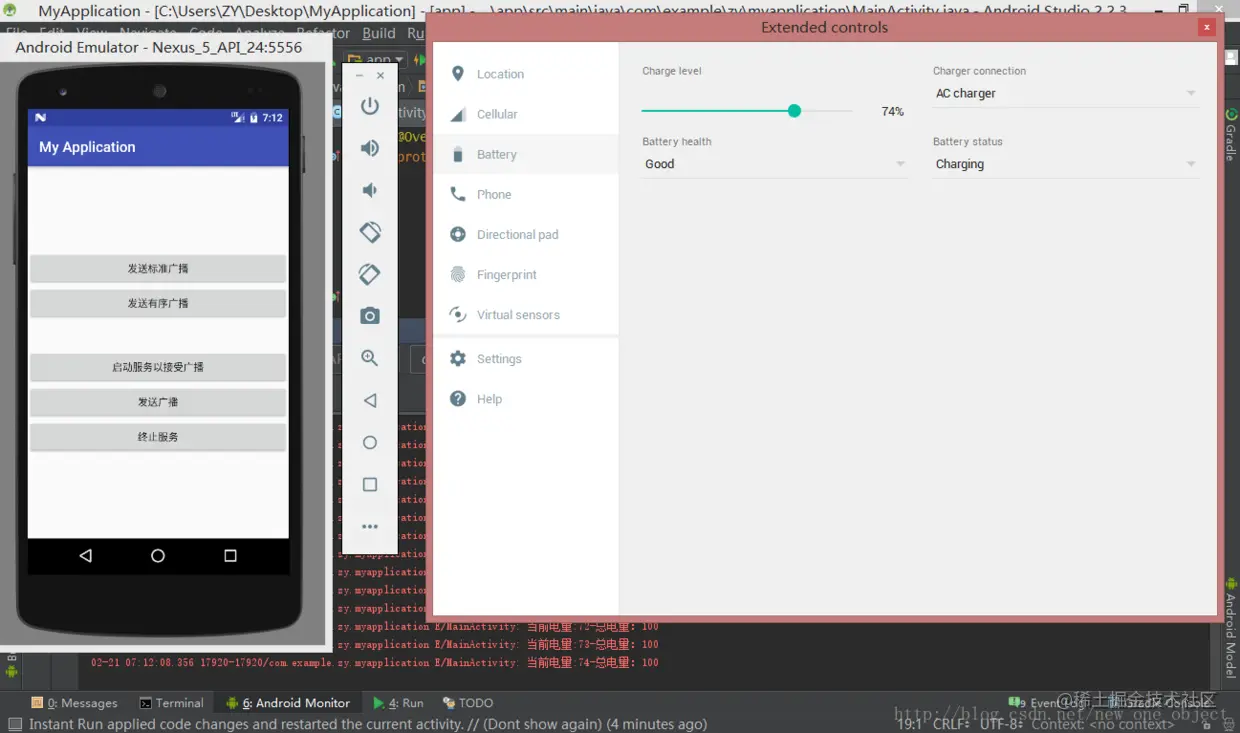Viewport: 1240px width, 733px height.
Task: Minimize the emulator toolbar with its dash
Action: (x=360, y=75)
